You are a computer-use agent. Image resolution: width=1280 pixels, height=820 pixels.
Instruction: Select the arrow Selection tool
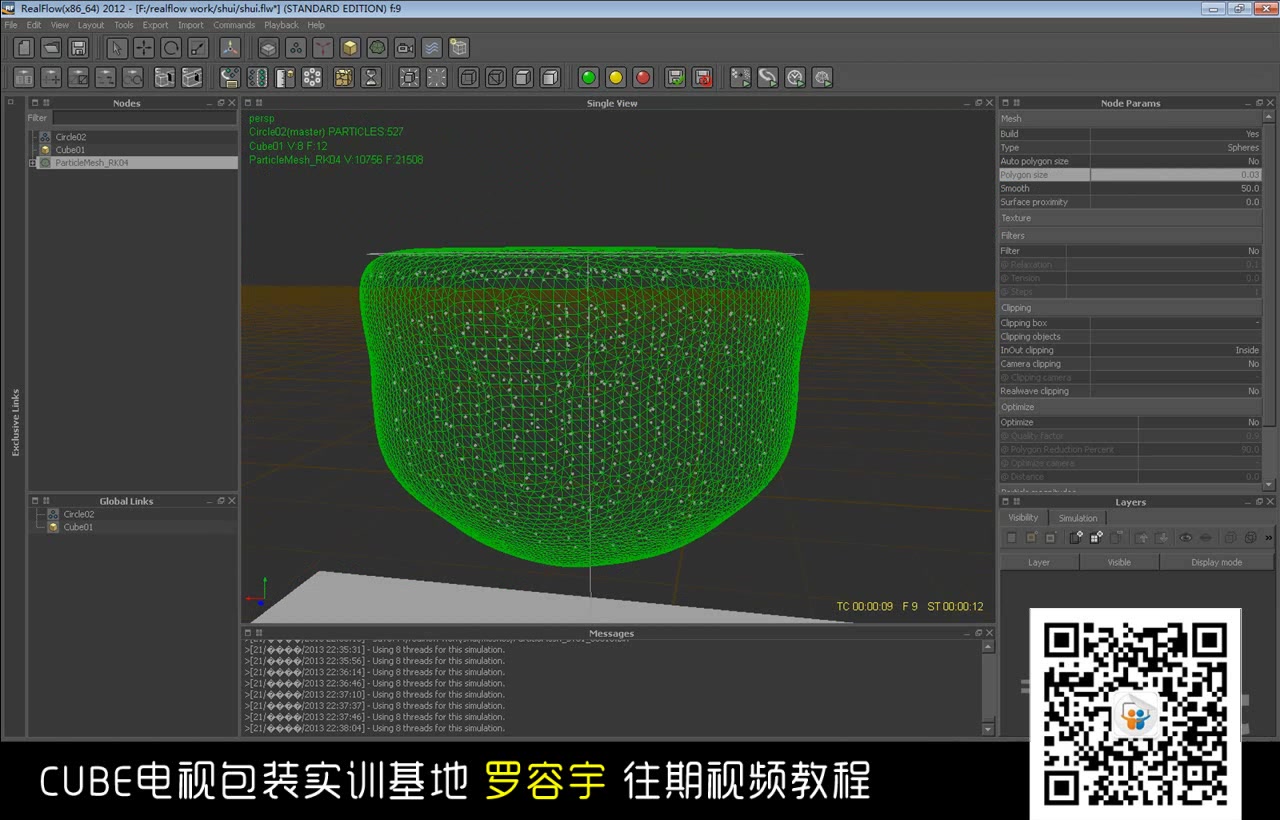point(117,48)
